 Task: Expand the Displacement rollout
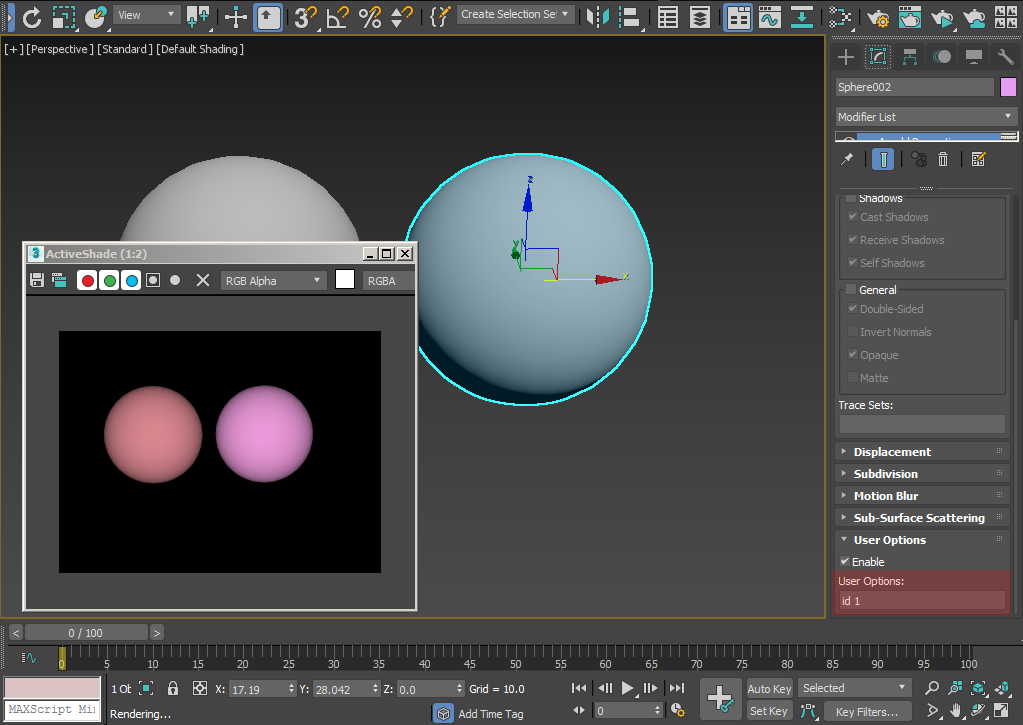click(891, 452)
